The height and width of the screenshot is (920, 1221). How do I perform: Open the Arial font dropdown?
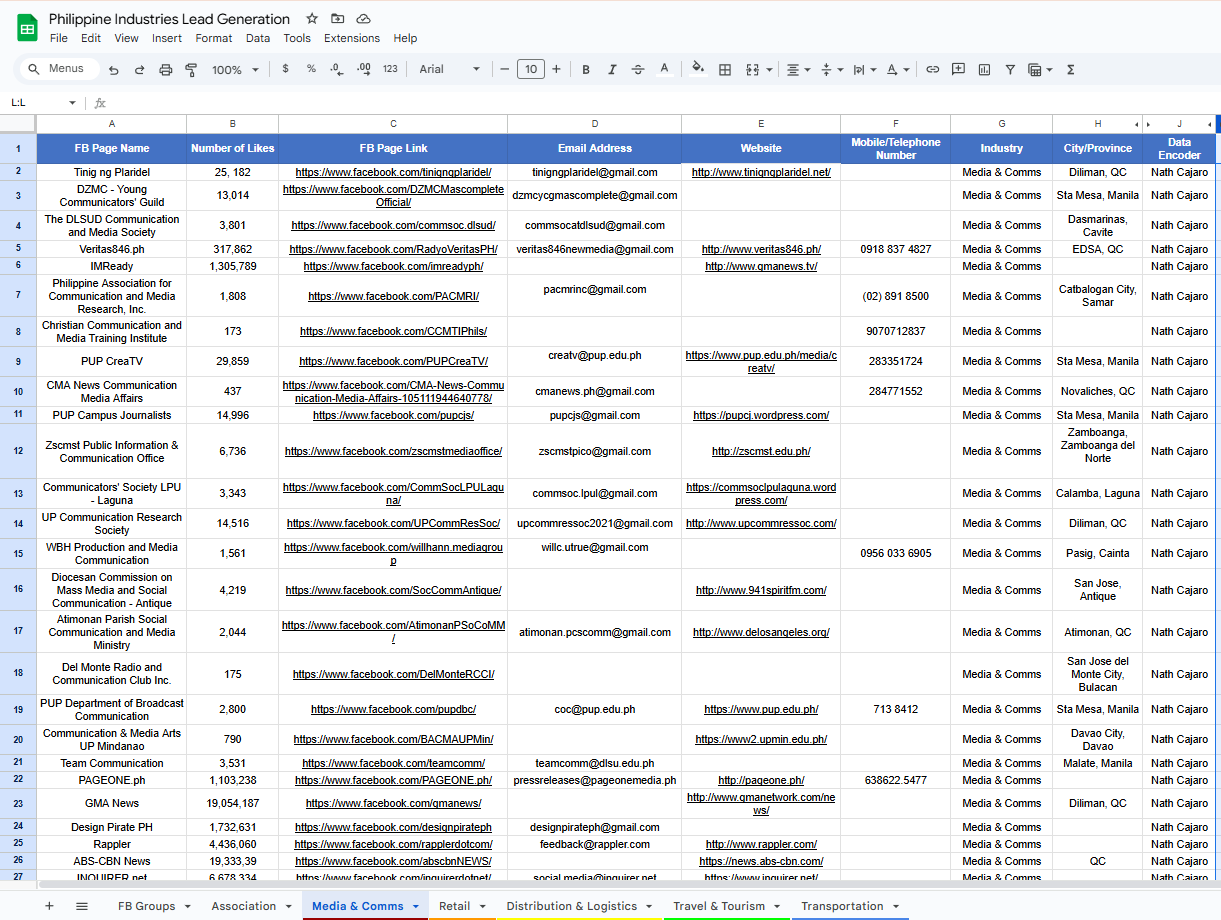(x=449, y=69)
